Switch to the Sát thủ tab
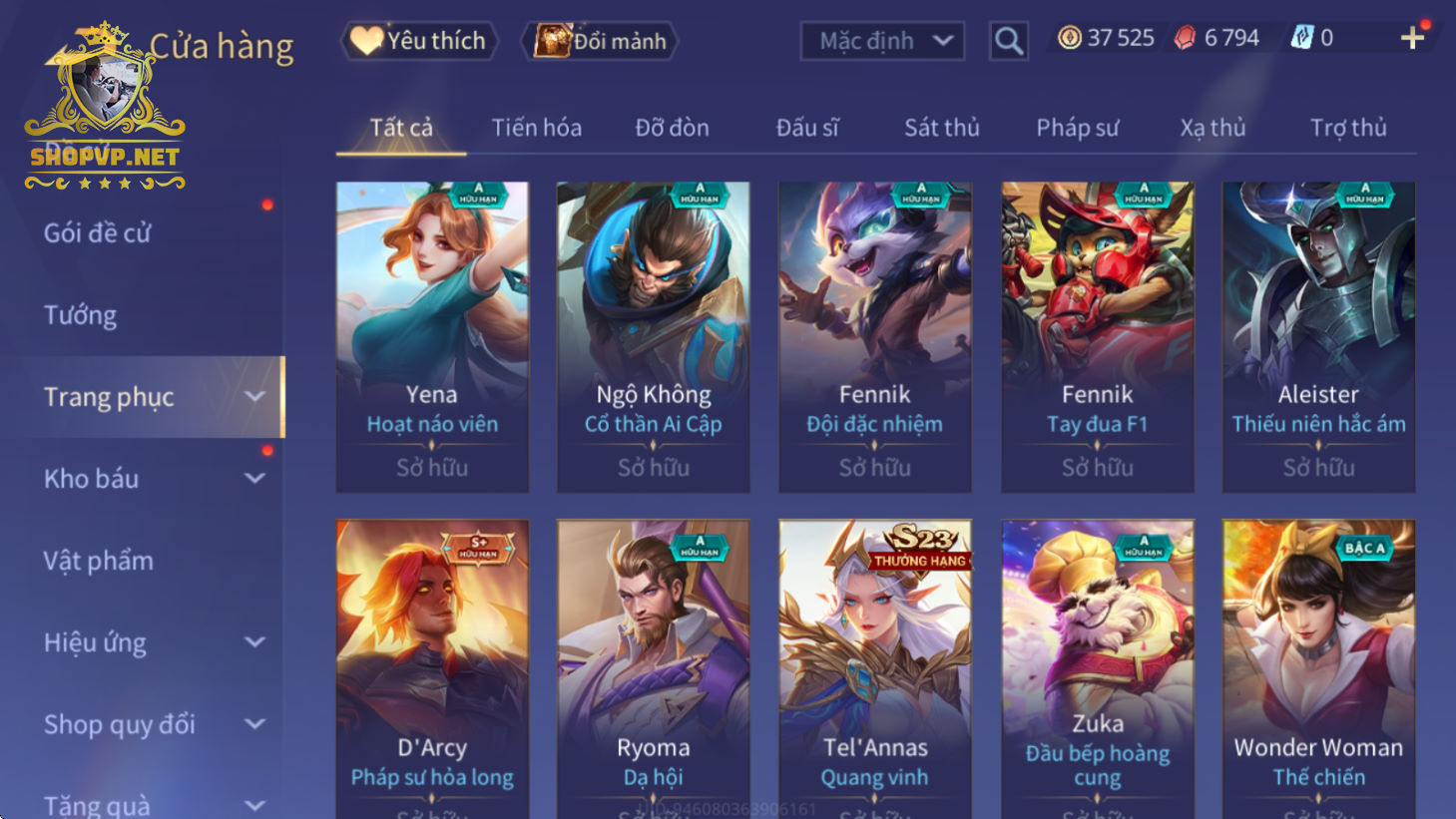 (941, 128)
